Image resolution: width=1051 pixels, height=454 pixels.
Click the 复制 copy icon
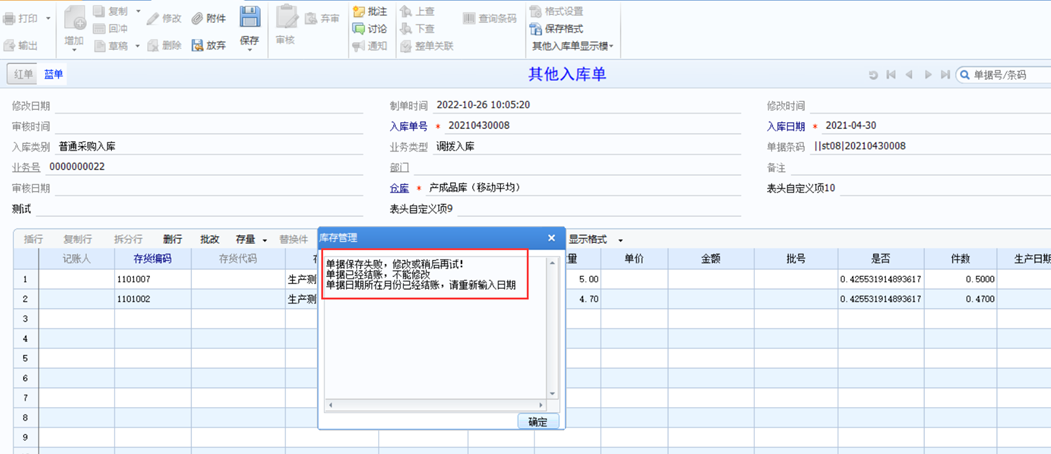[99, 11]
